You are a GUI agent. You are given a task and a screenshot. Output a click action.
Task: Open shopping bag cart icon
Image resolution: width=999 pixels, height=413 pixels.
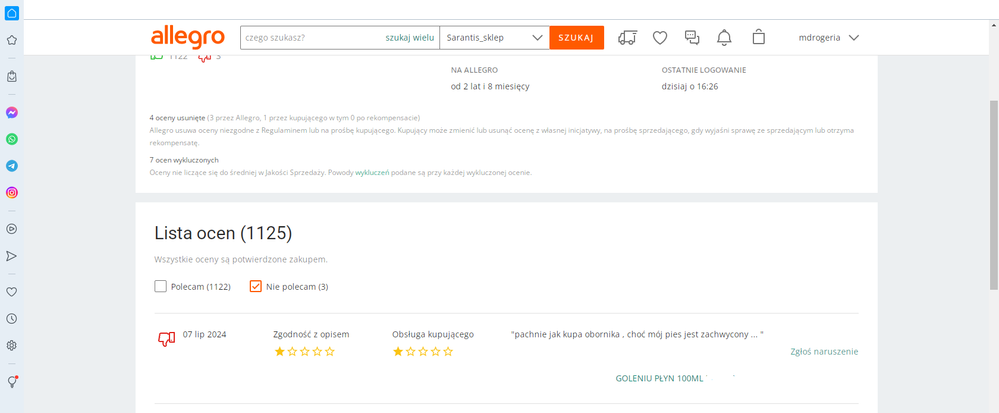pyautogui.click(x=758, y=37)
